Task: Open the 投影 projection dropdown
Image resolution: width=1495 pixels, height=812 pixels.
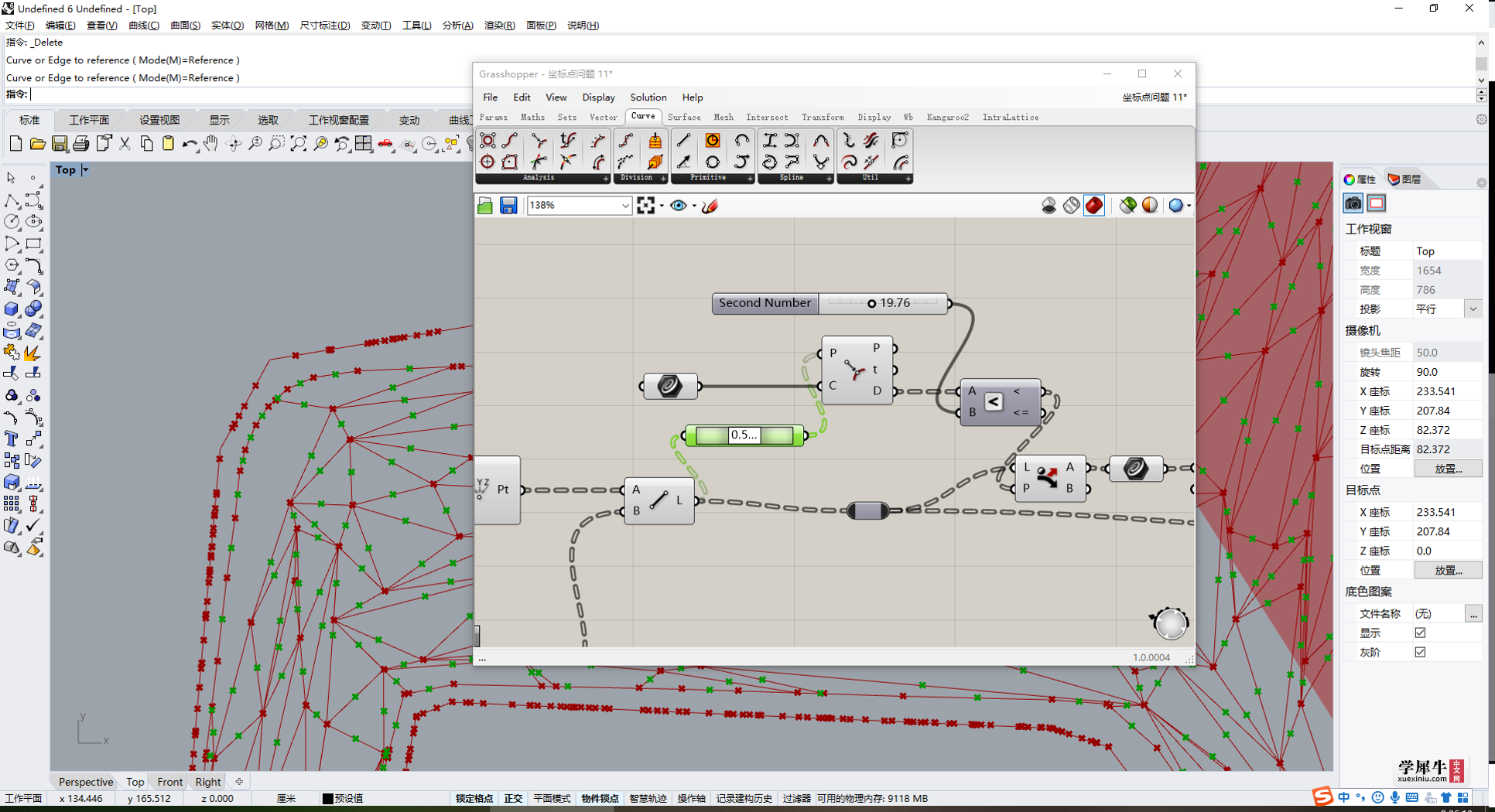Action: point(1473,309)
